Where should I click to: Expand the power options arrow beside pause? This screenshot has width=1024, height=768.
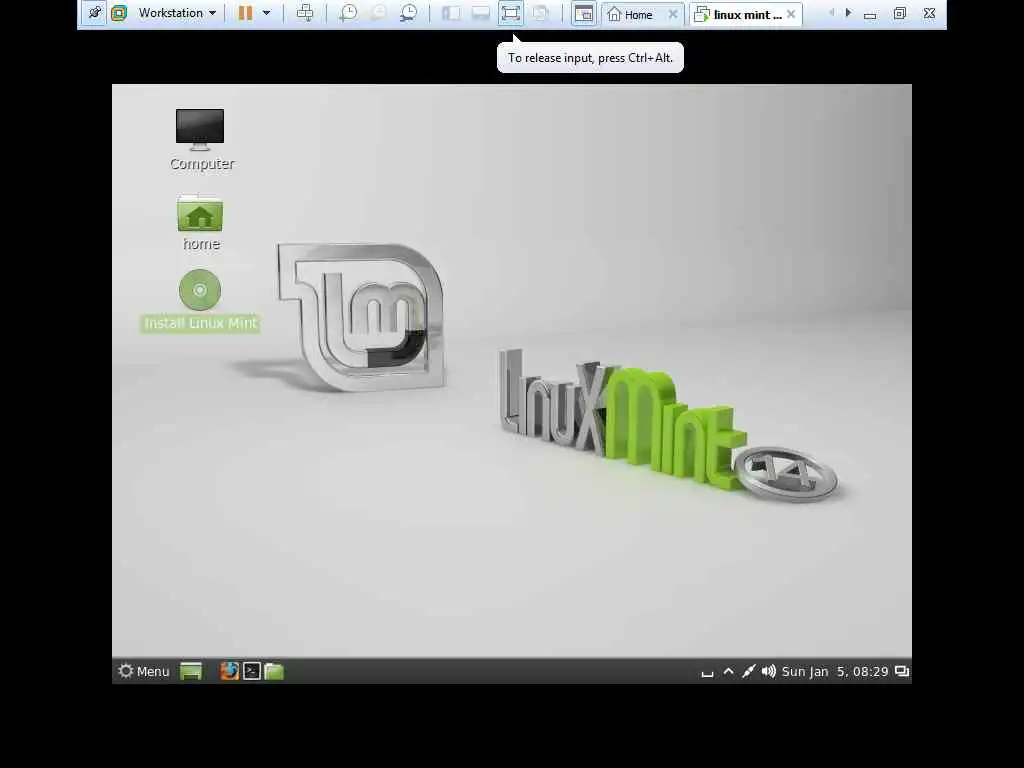[x=266, y=13]
